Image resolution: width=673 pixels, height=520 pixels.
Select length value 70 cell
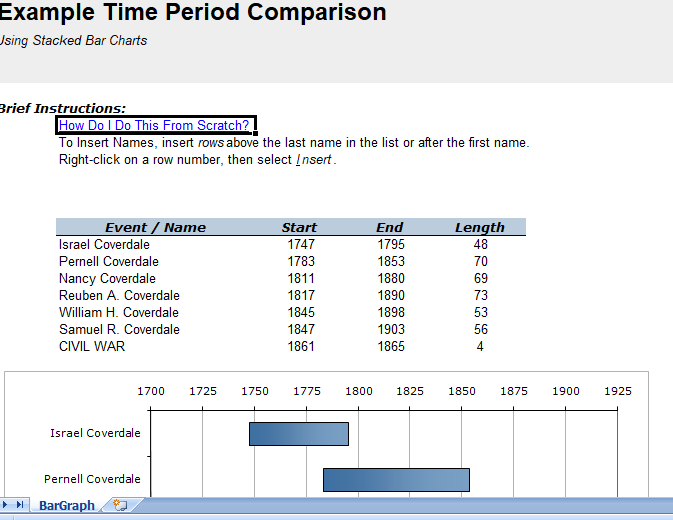481,261
